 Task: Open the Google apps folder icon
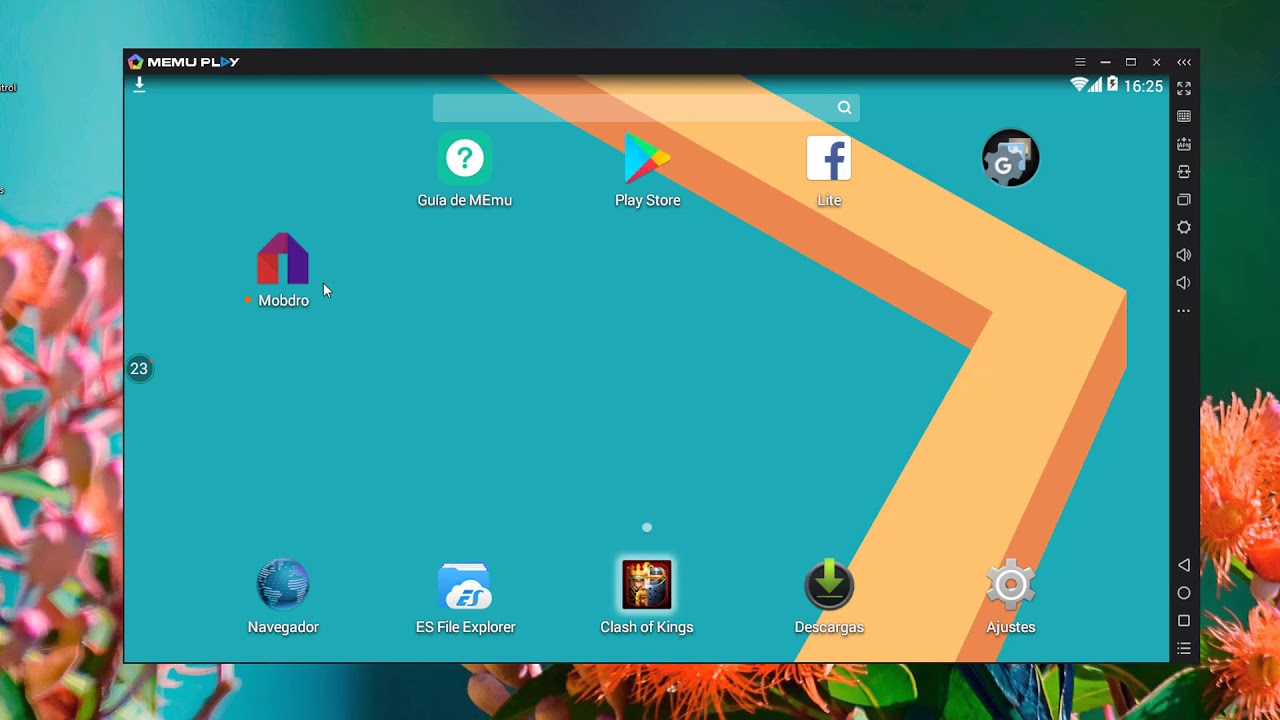(x=1011, y=158)
